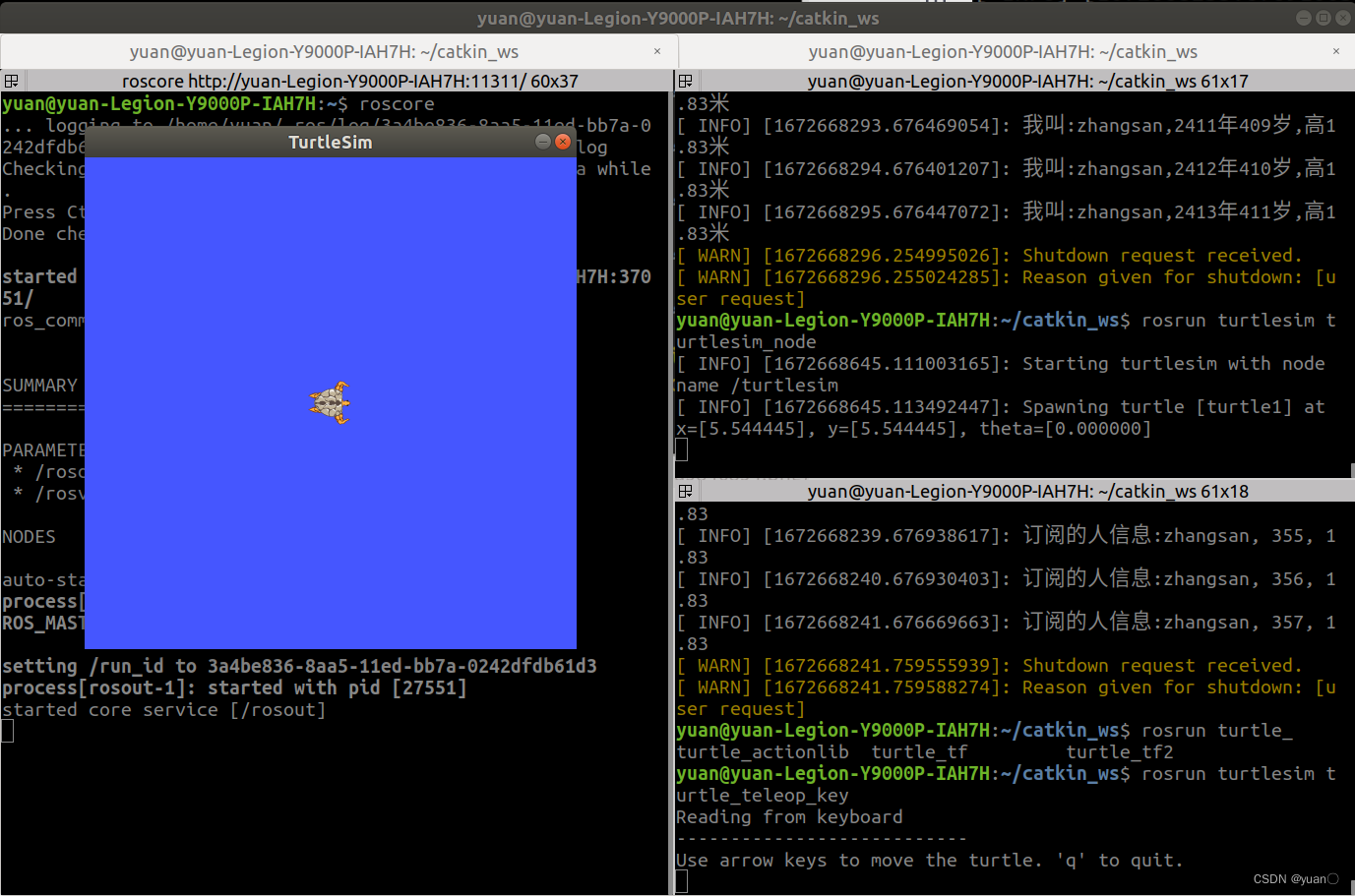This screenshot has height=896, width=1355.
Task: Click the subscriber line 'zhangsan, 355'
Action: point(1006,535)
